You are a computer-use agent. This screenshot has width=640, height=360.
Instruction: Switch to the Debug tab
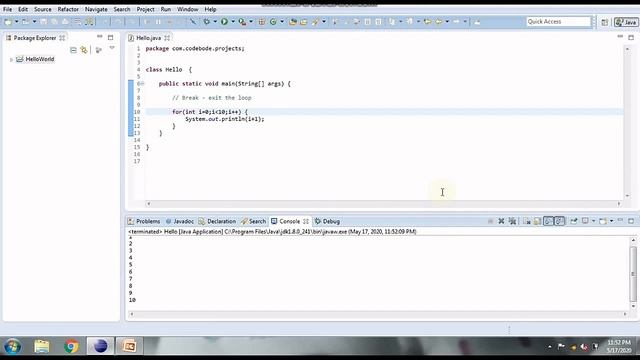(x=327, y=221)
